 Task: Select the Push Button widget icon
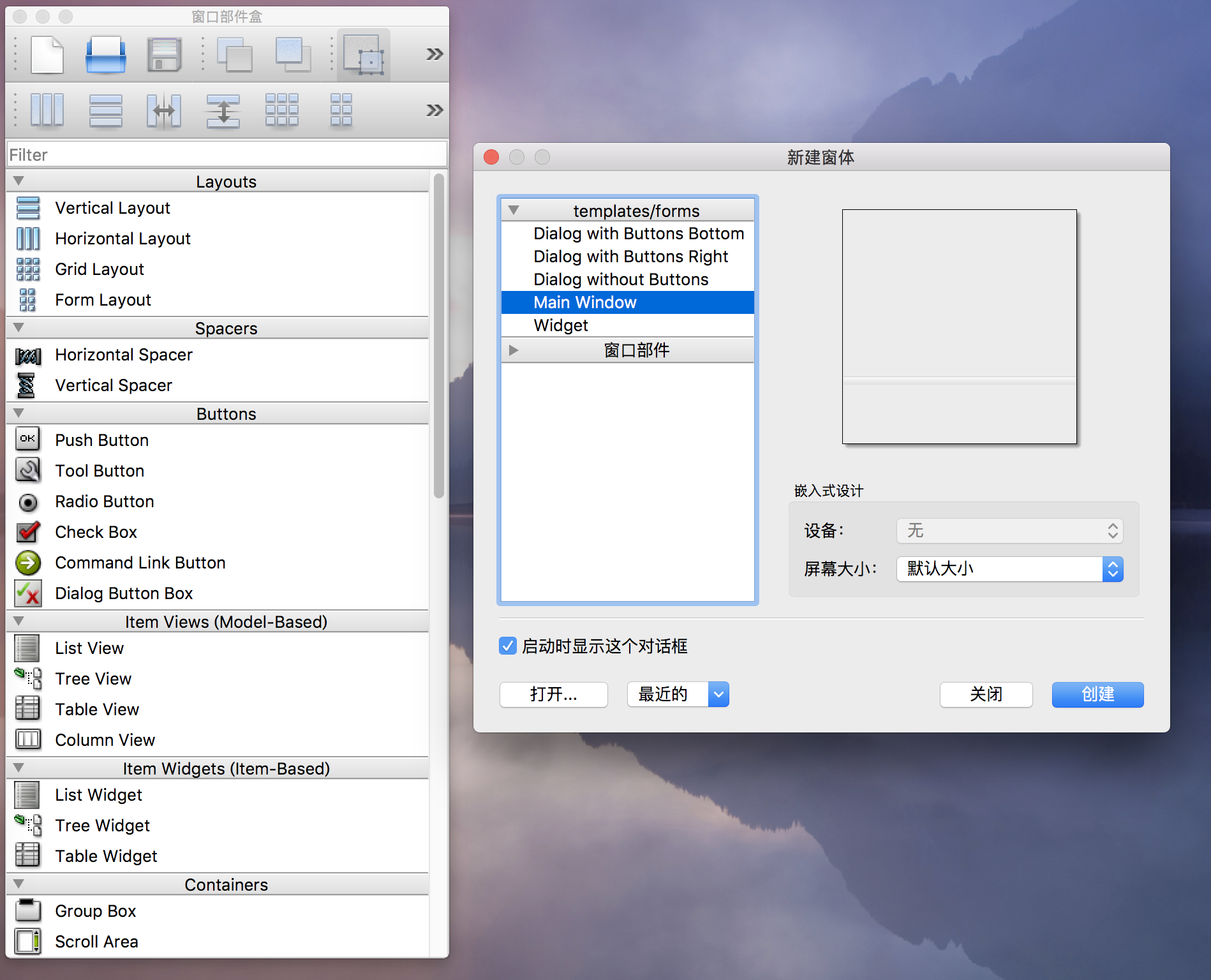click(x=27, y=439)
